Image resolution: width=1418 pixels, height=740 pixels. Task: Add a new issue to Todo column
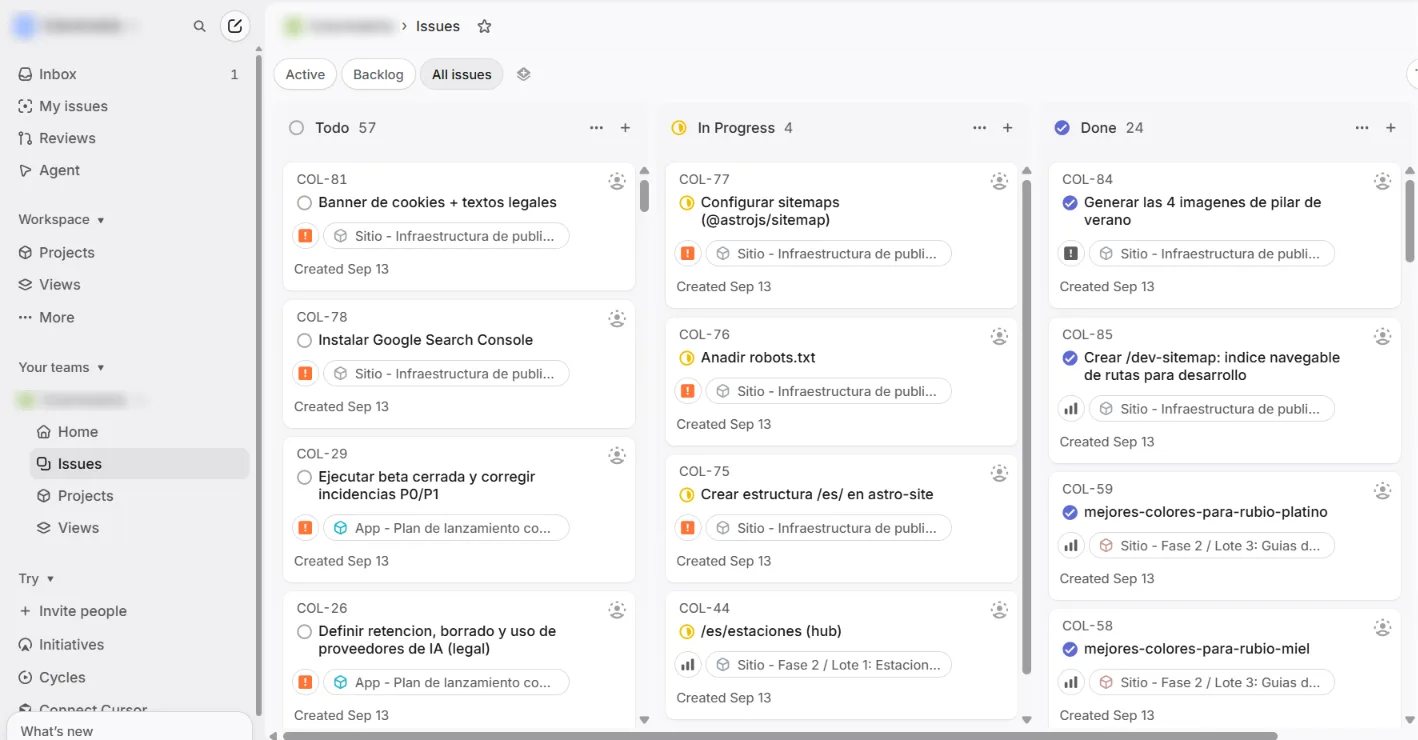pyautogui.click(x=626, y=128)
